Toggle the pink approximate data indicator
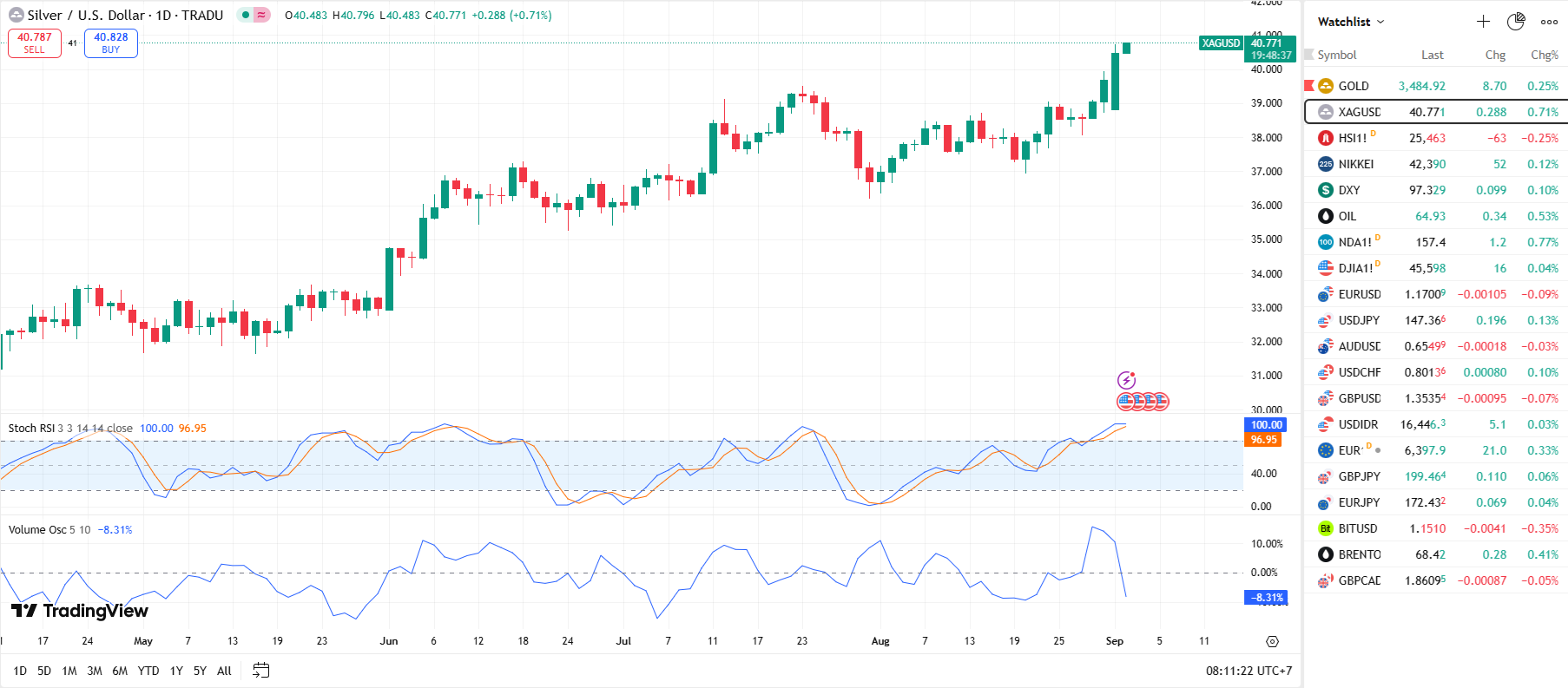 [261, 15]
